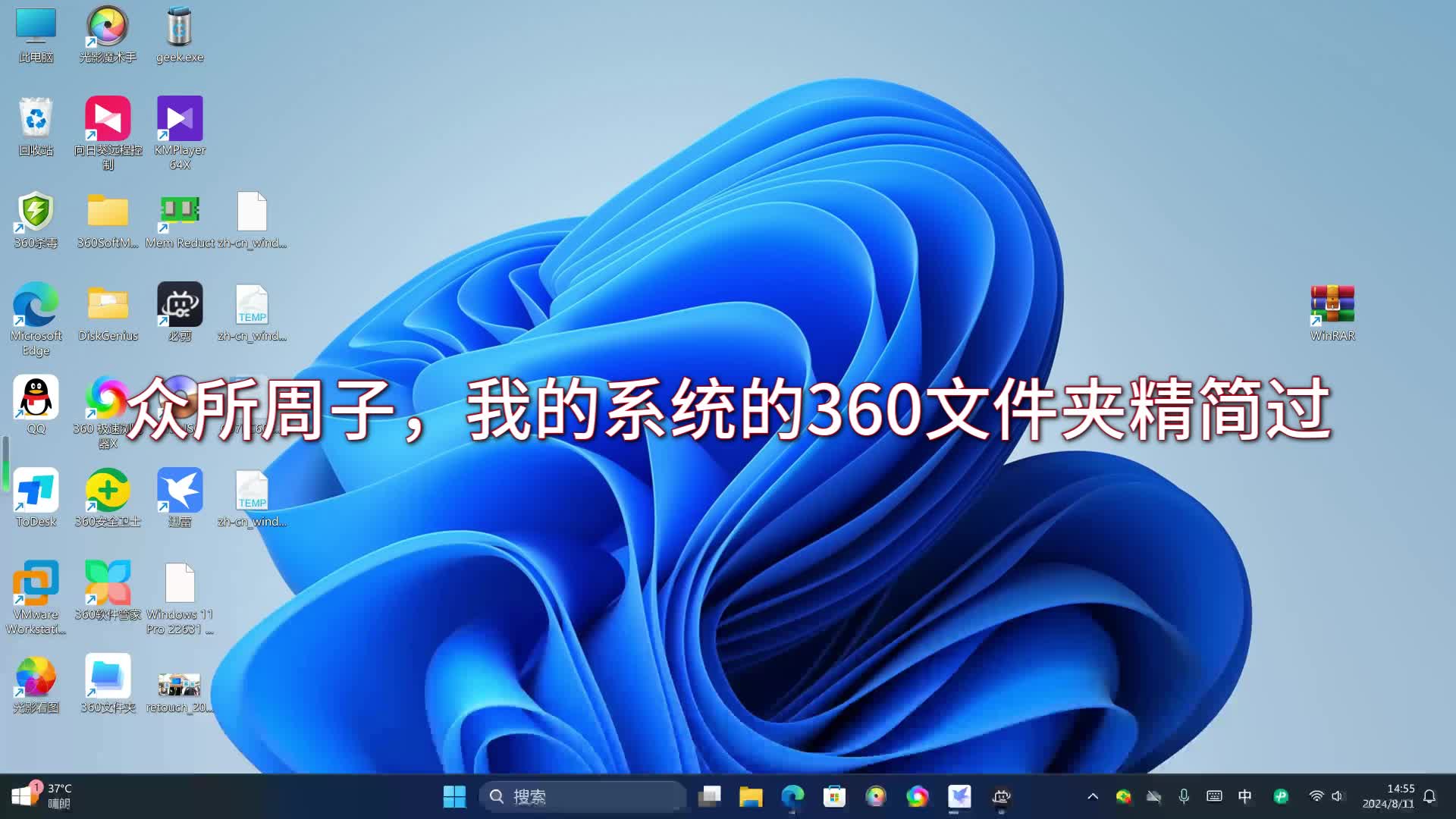The width and height of the screenshot is (1456, 819).
Task: Select the QQ penguin desktop shortcut
Action: click(36, 406)
